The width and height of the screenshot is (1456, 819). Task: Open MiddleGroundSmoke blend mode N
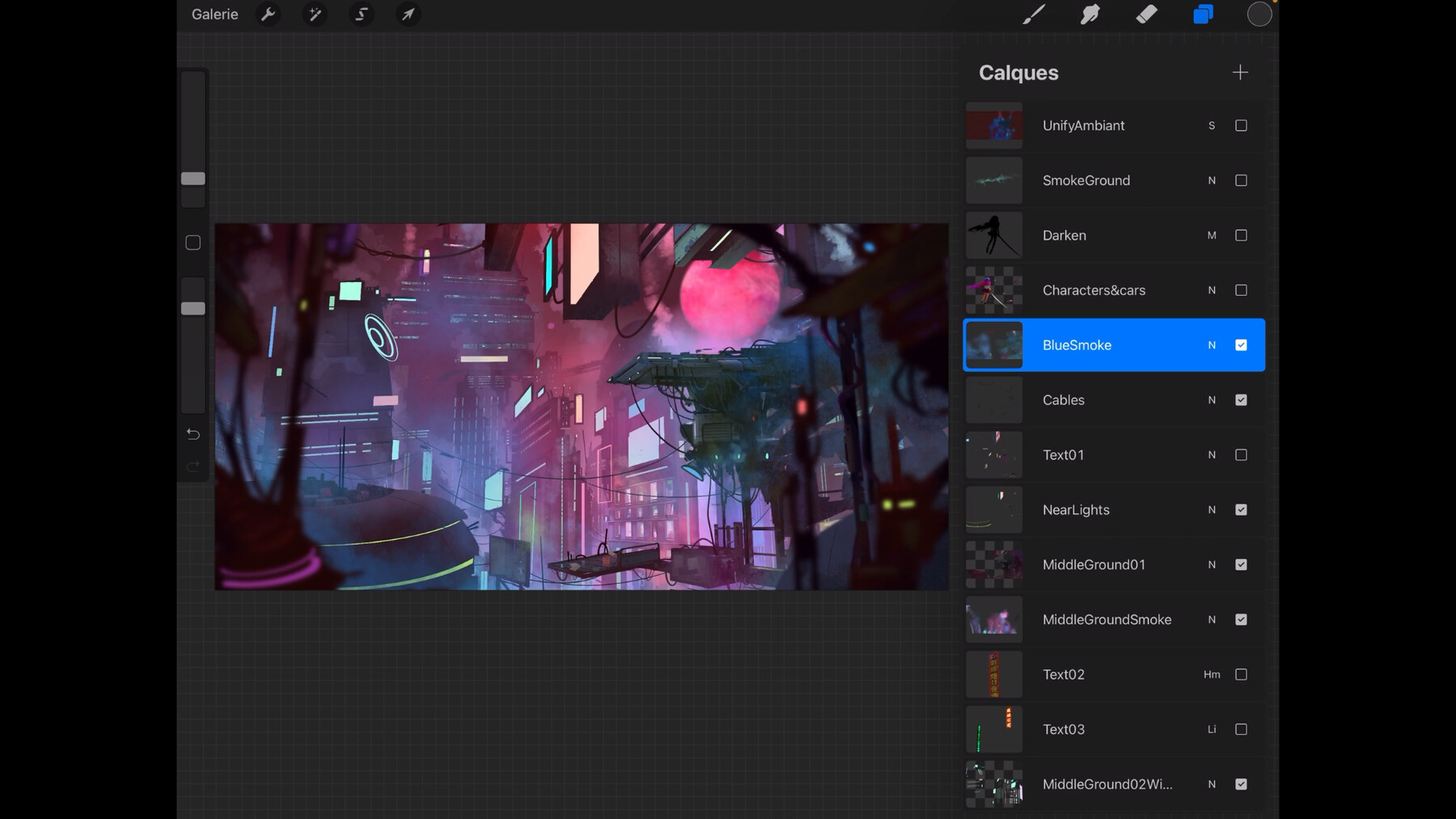[x=1212, y=620]
